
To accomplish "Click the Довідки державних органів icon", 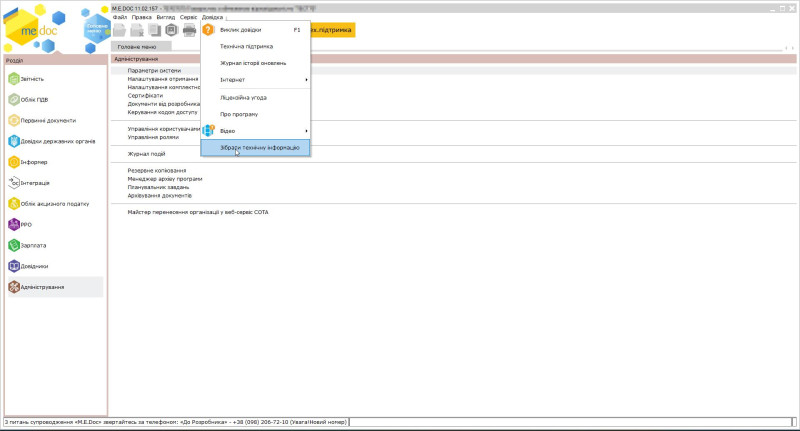I will 14,141.
